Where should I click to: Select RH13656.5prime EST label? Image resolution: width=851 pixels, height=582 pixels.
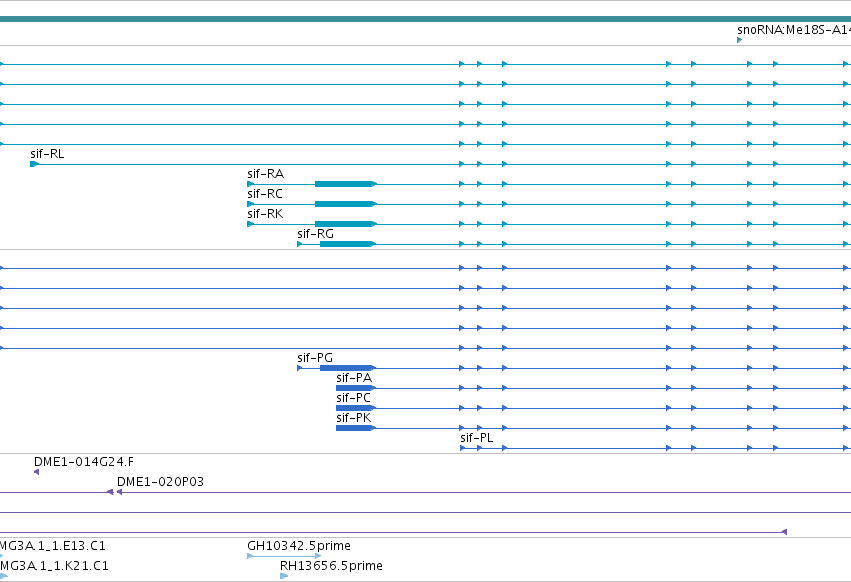pyautogui.click(x=331, y=566)
